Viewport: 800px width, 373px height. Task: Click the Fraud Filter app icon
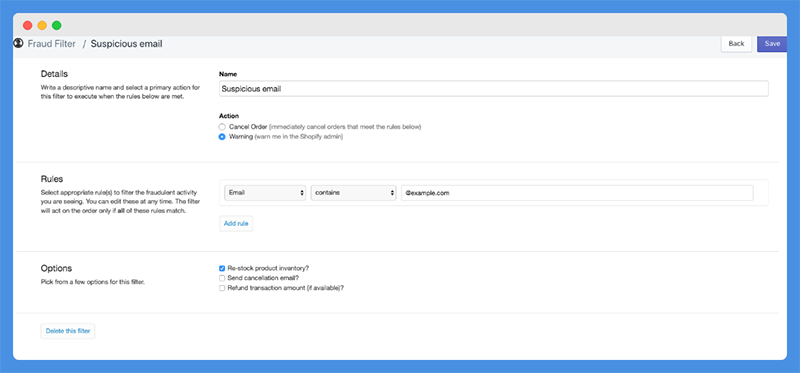tap(19, 43)
